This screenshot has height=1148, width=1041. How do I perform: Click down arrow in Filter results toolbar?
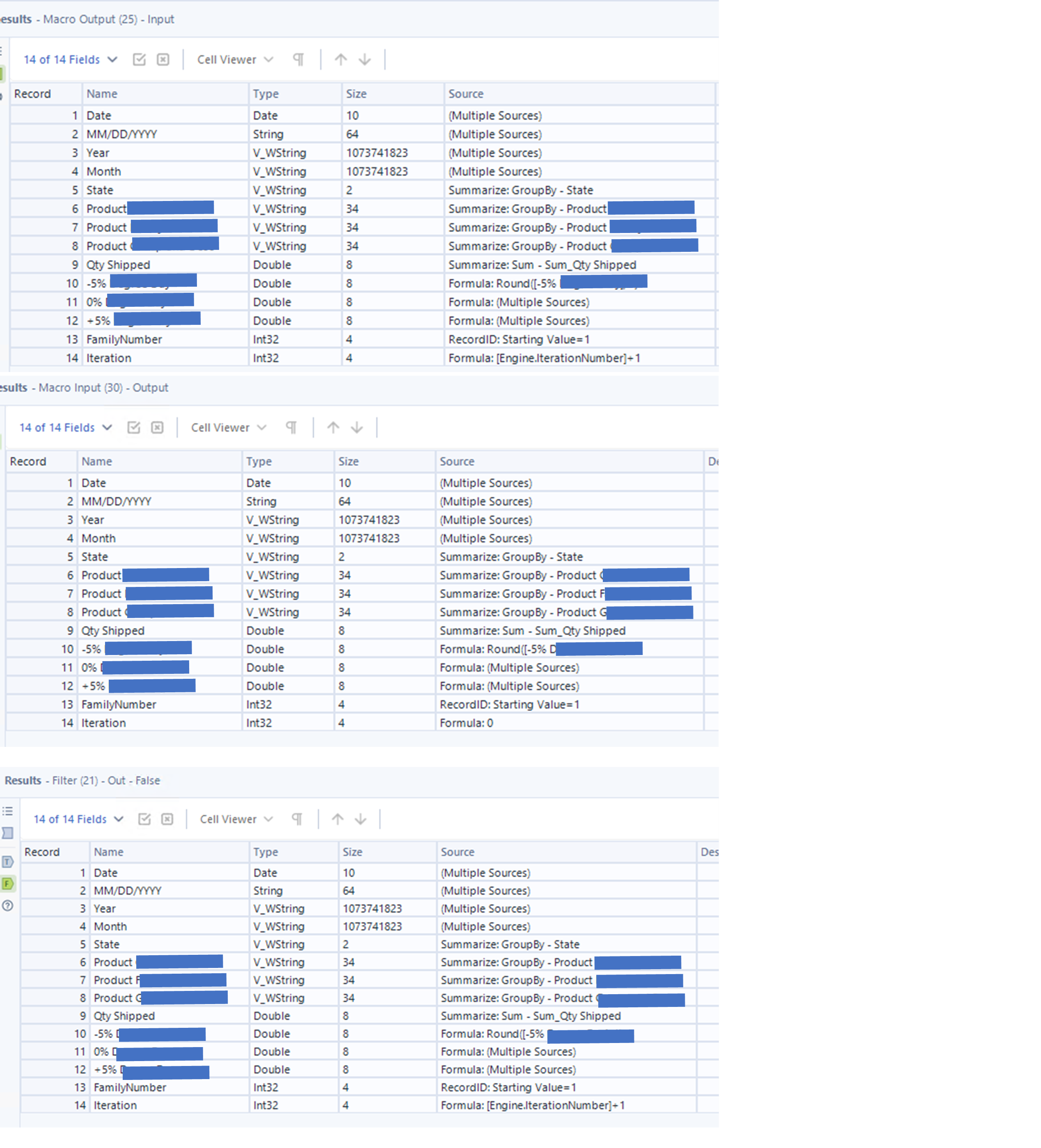[361, 819]
